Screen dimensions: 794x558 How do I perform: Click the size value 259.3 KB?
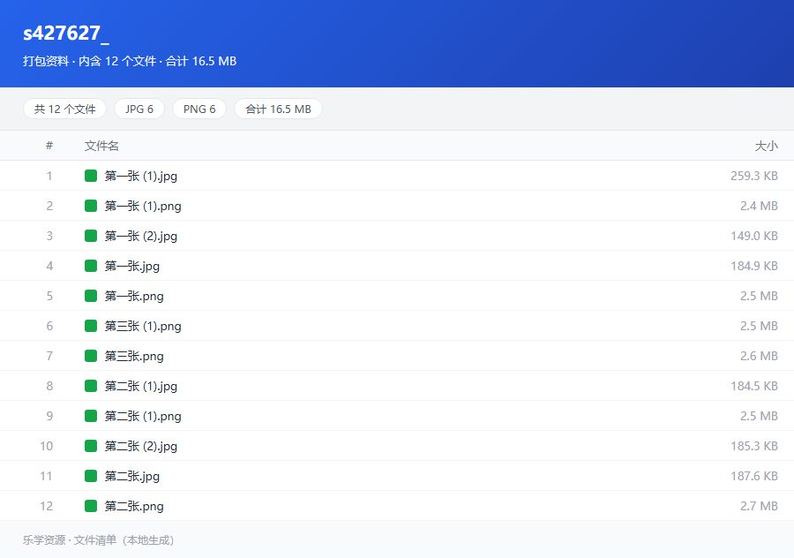click(754, 176)
